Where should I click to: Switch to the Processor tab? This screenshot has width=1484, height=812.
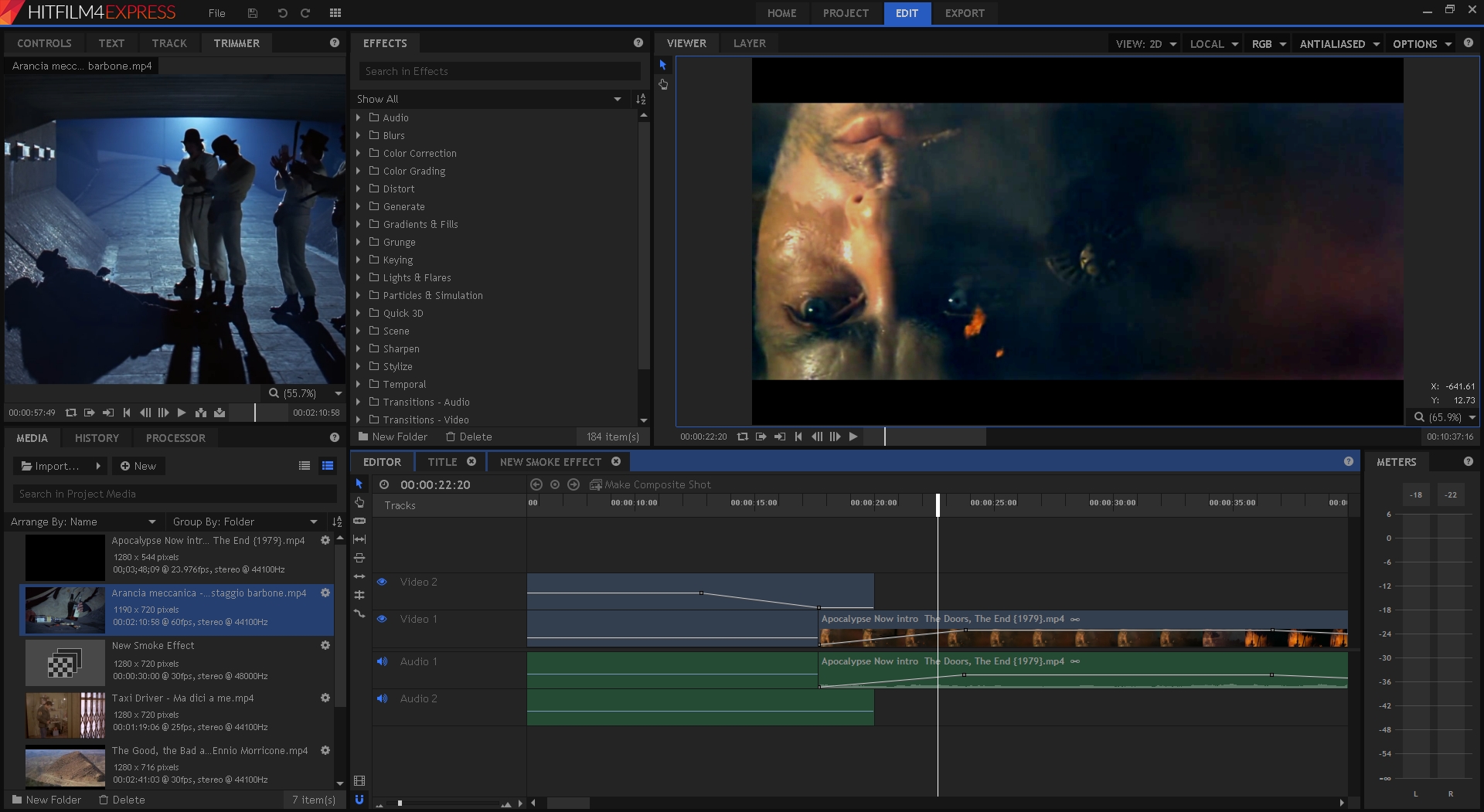175,438
